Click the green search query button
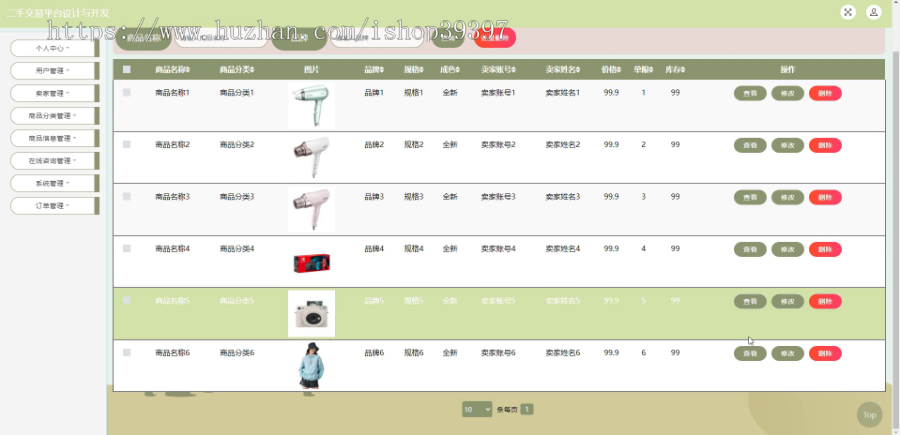 448,38
